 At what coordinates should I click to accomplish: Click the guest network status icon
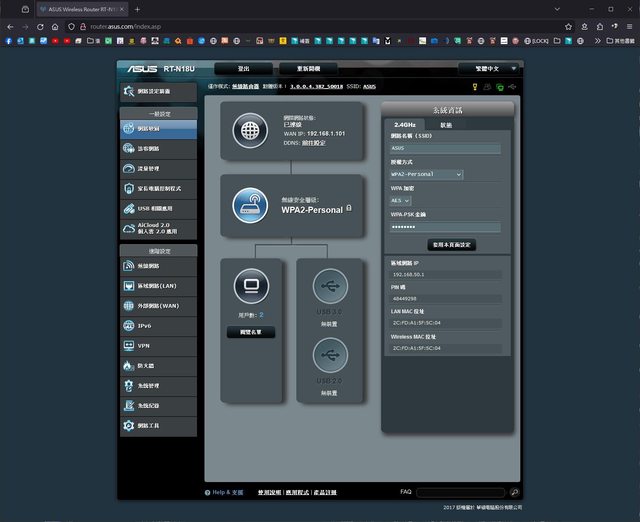tap(487, 87)
